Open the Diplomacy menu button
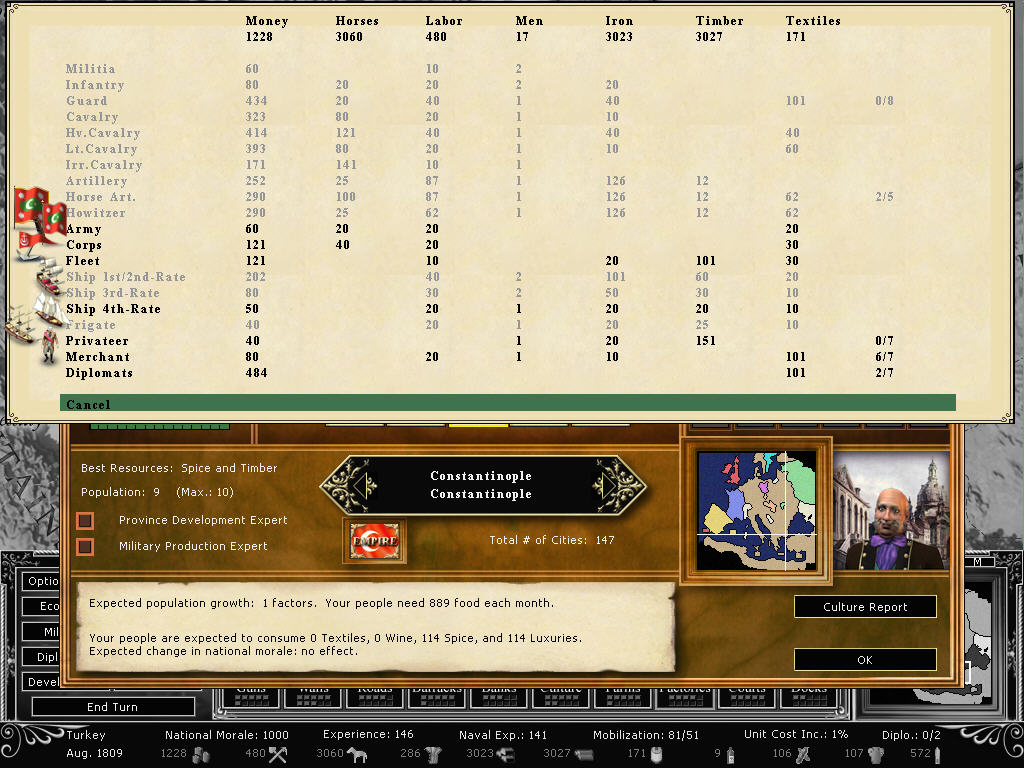The image size is (1024, 768). coord(41,657)
